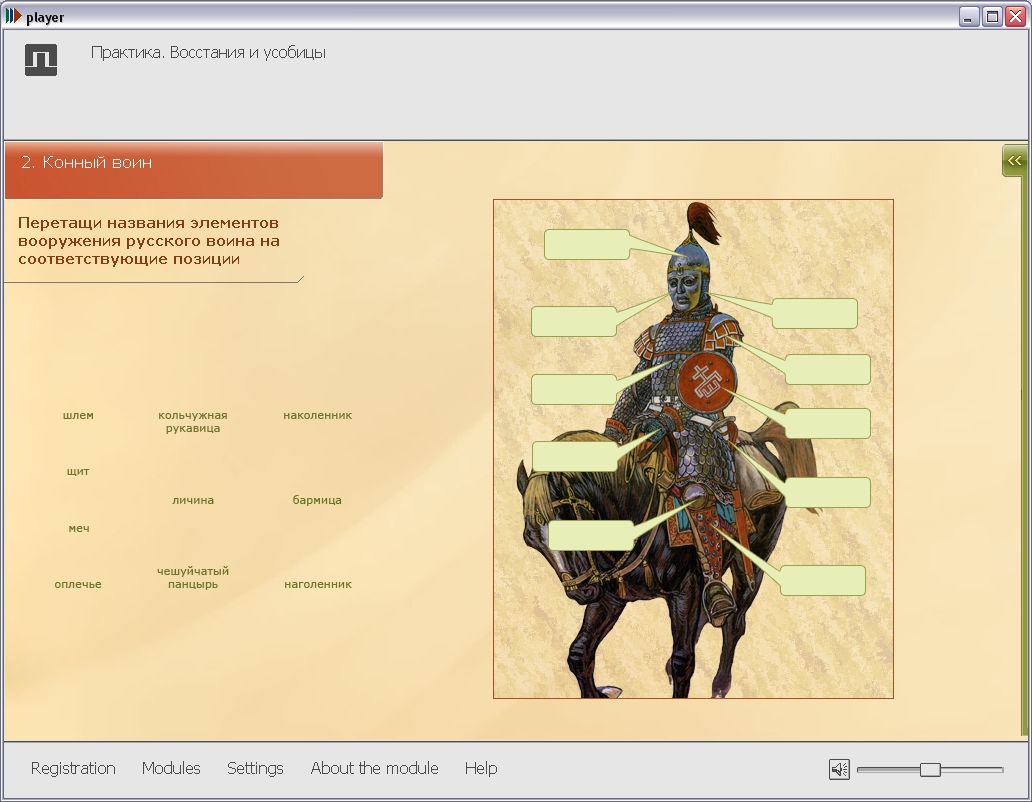Open the Settings menu
The image size is (1032, 802).
click(x=255, y=768)
